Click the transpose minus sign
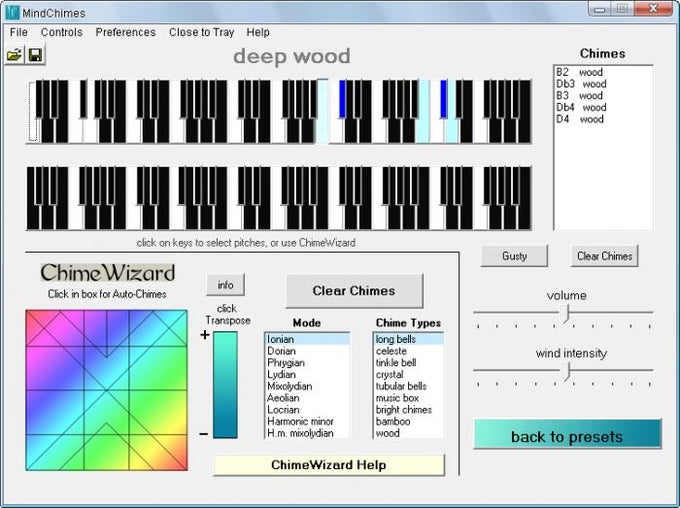This screenshot has height=508, width=680. [x=204, y=434]
